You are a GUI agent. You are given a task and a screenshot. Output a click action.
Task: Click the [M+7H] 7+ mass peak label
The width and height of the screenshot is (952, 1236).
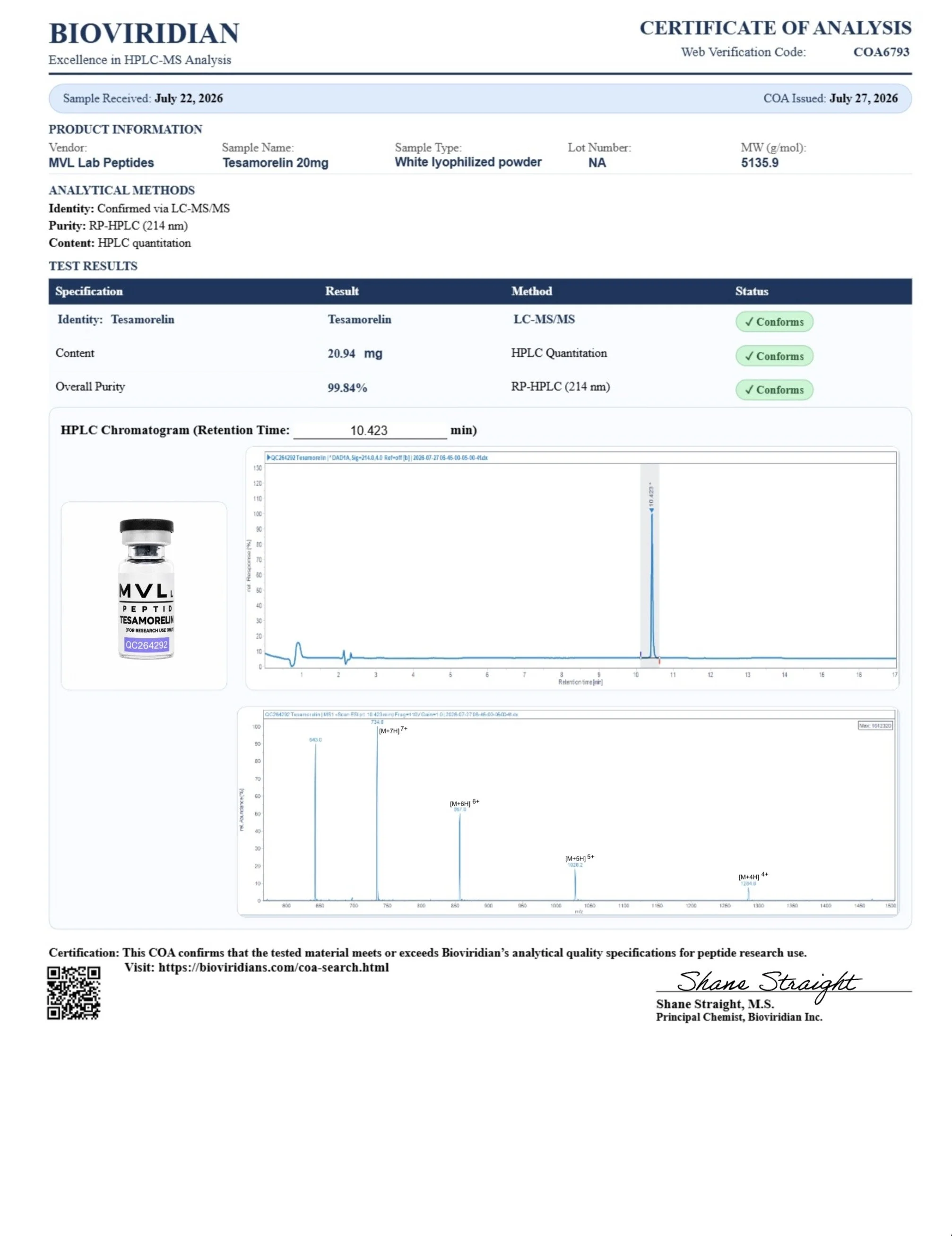click(x=393, y=731)
